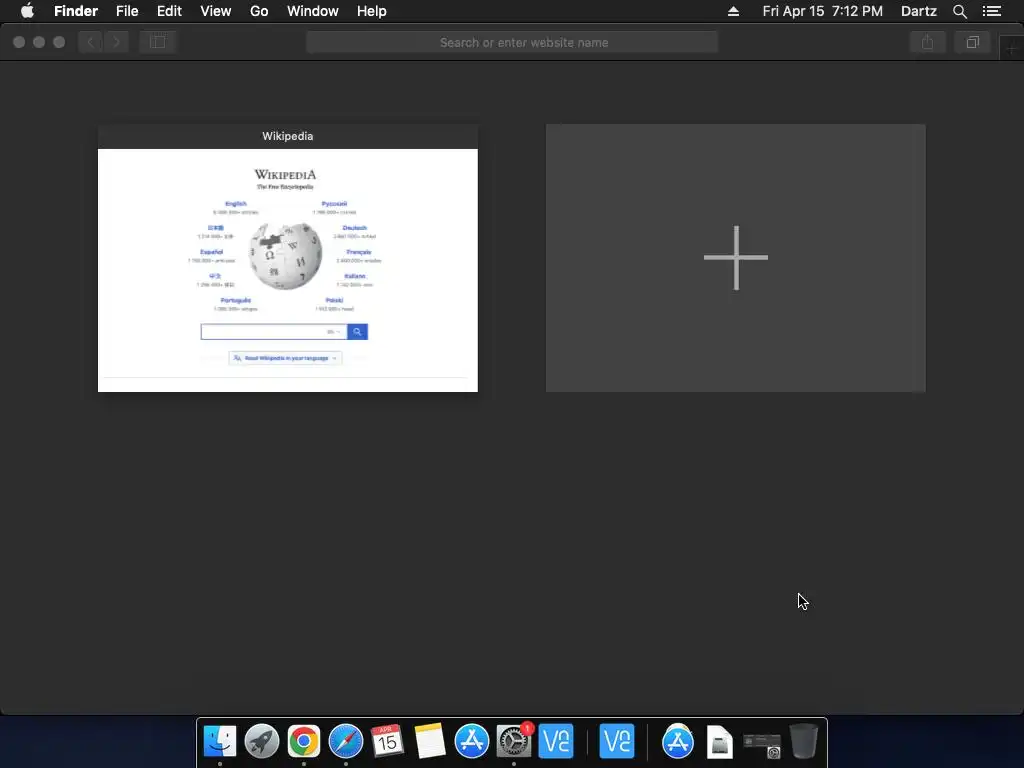Click the Safari compass icon in the dock
This screenshot has width=1024, height=768.
(345, 741)
